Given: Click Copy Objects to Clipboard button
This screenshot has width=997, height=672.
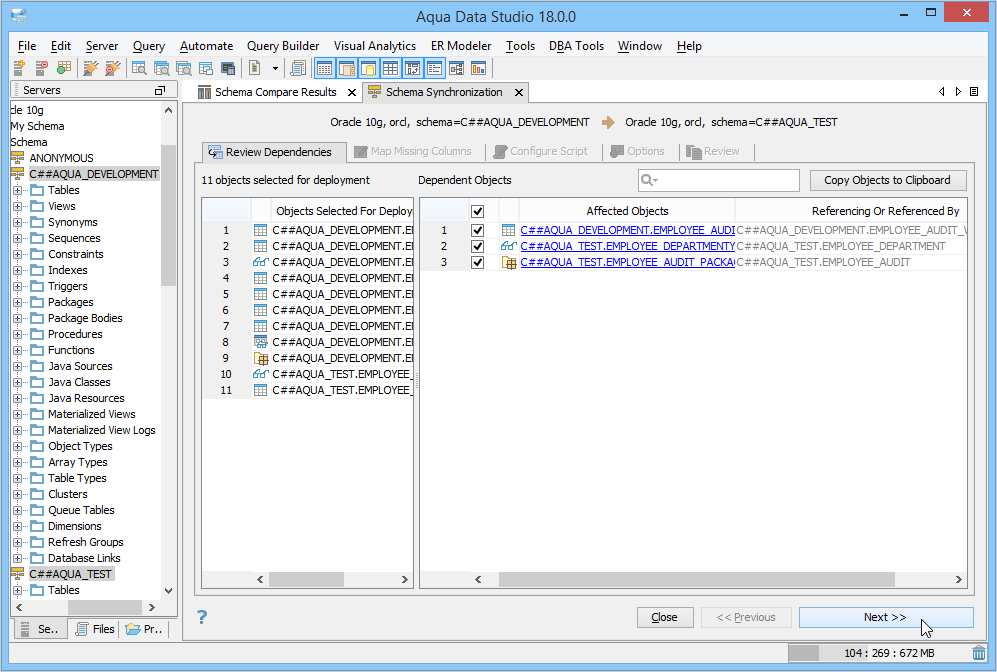Looking at the screenshot, I should point(888,181).
